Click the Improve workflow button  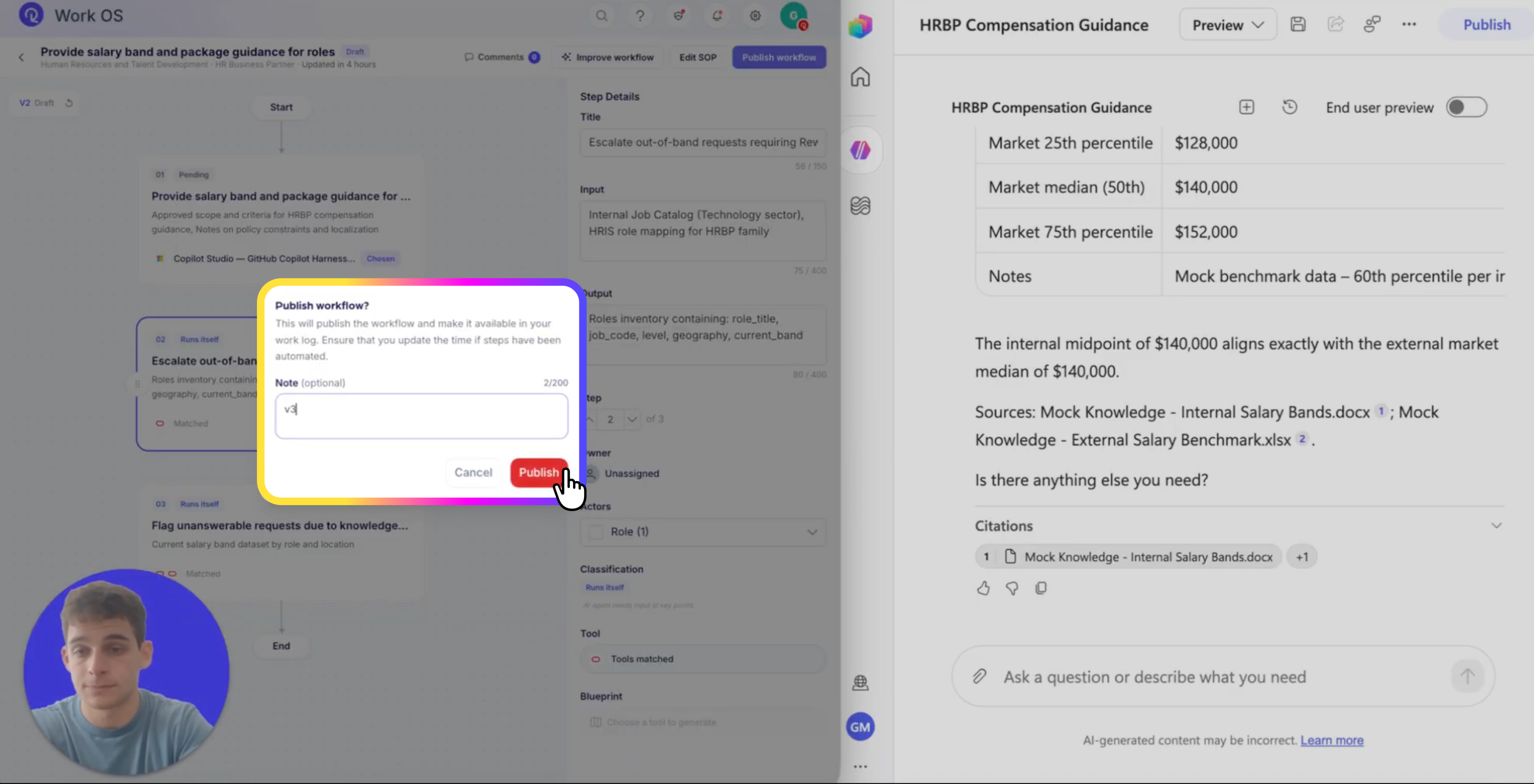tap(607, 57)
